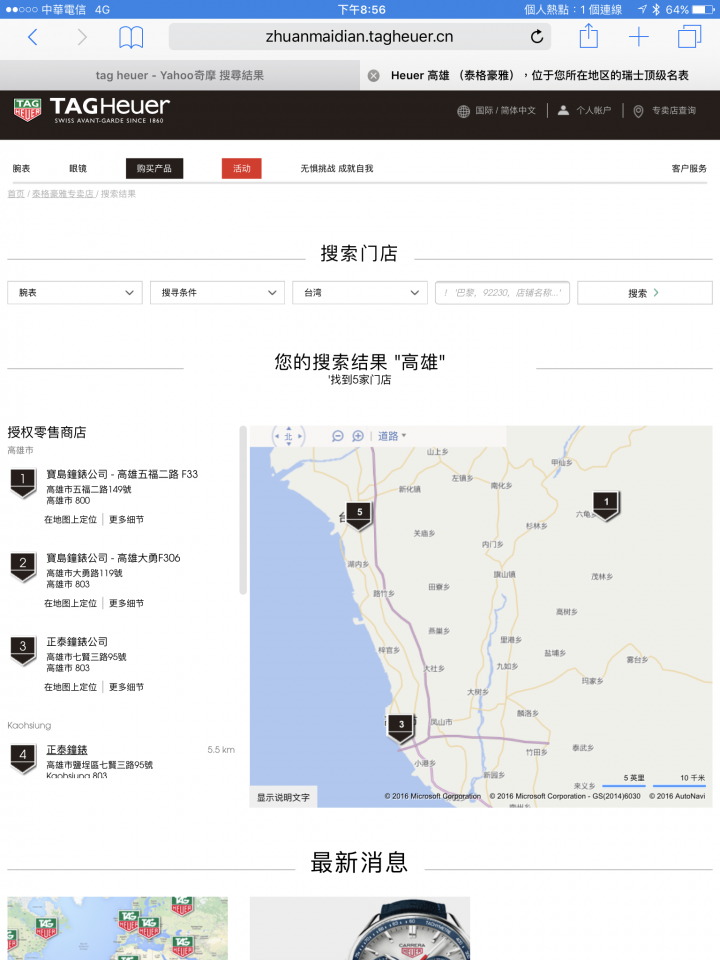Image resolution: width=720 pixels, height=960 pixels.
Task: Open 正泰鐘錶公司 store entry
Action: pos(77,642)
